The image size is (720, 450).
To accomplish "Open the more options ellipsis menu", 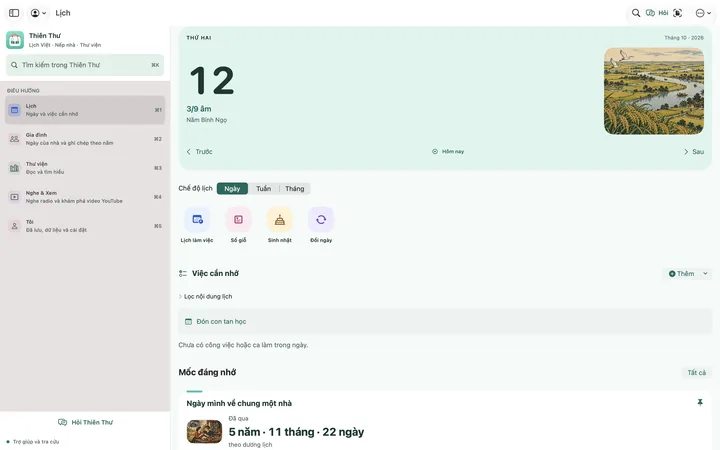I will click(703, 13).
